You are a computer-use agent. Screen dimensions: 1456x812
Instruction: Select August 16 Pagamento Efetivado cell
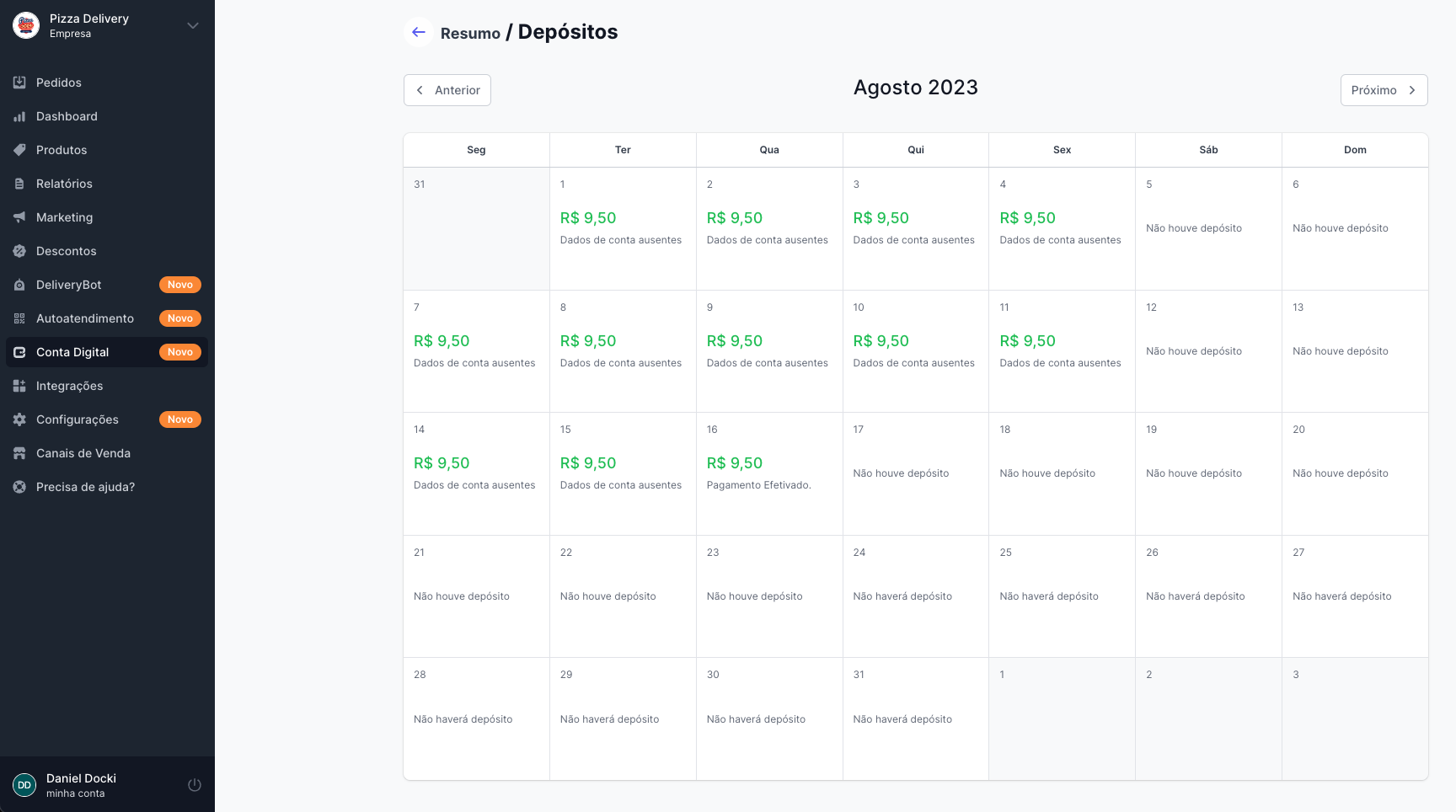click(x=768, y=473)
